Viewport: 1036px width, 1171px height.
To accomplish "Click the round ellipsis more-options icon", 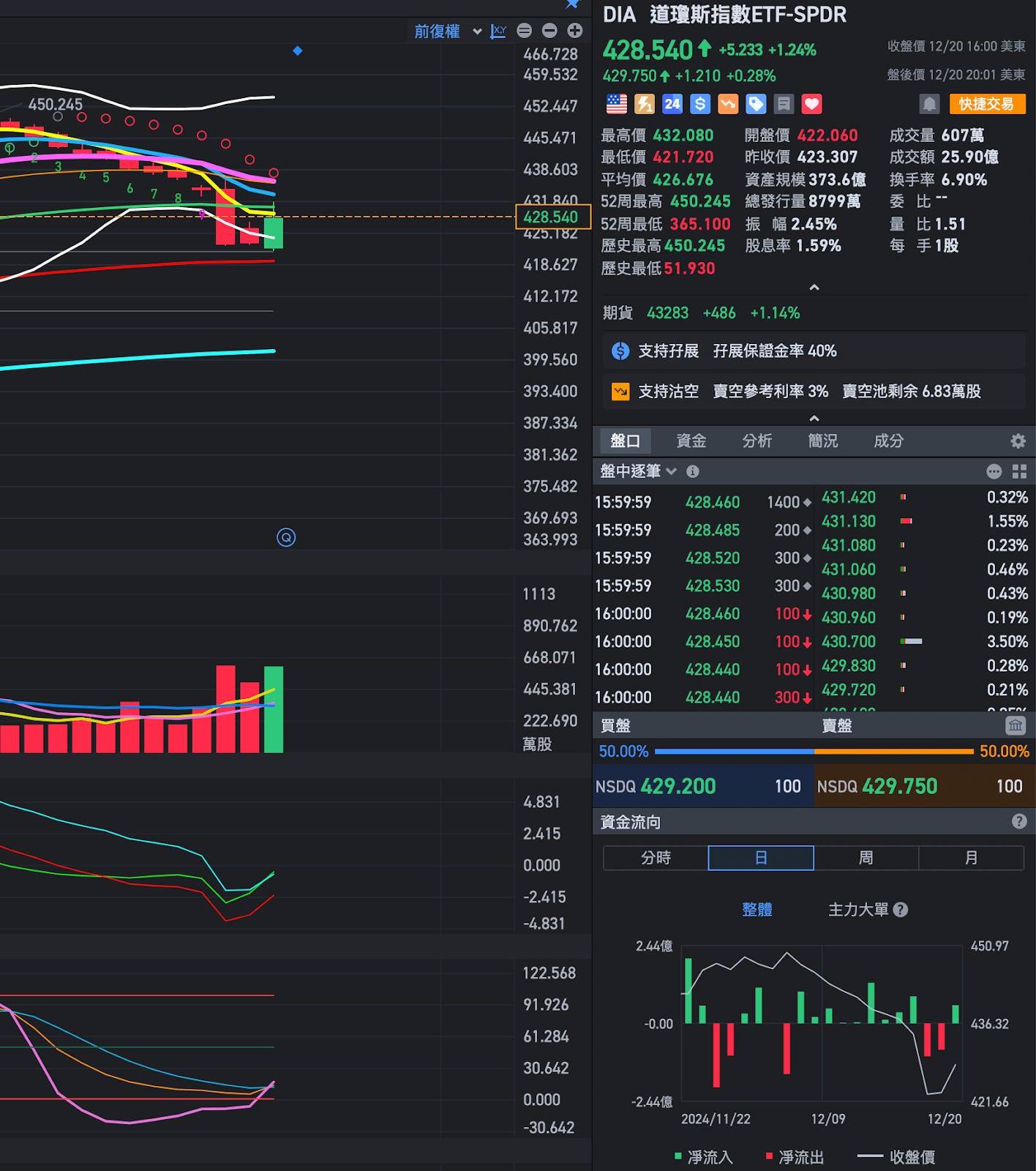I will (994, 471).
